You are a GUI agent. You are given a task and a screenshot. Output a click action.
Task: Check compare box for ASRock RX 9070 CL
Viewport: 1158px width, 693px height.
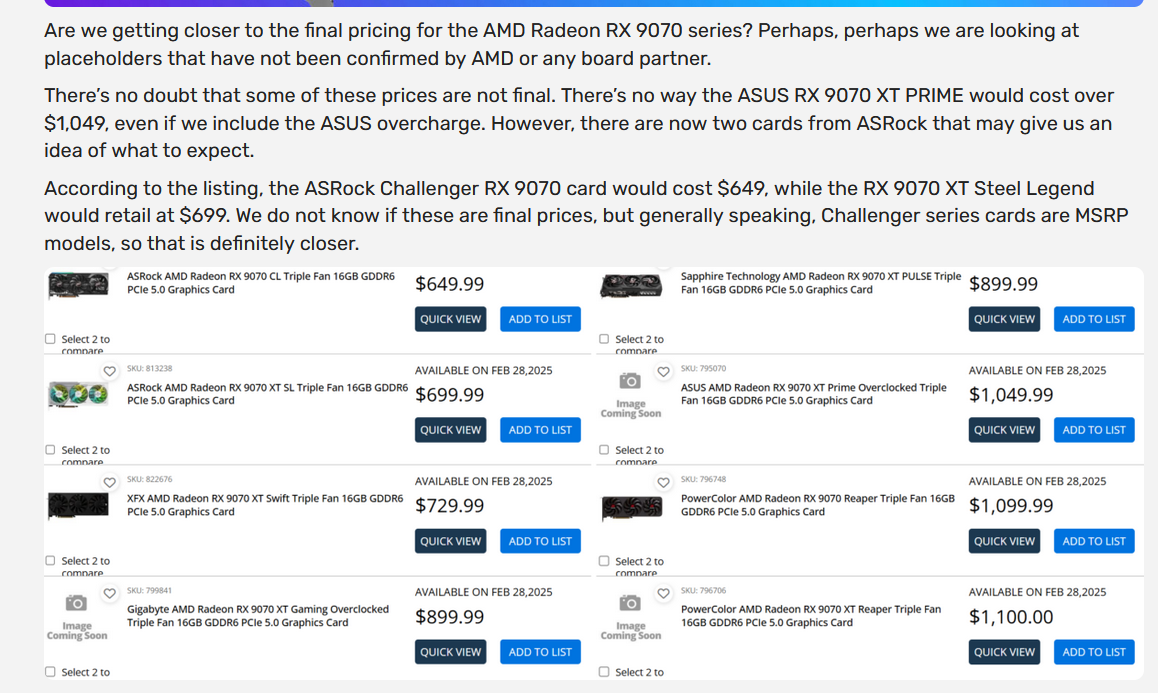[50, 339]
